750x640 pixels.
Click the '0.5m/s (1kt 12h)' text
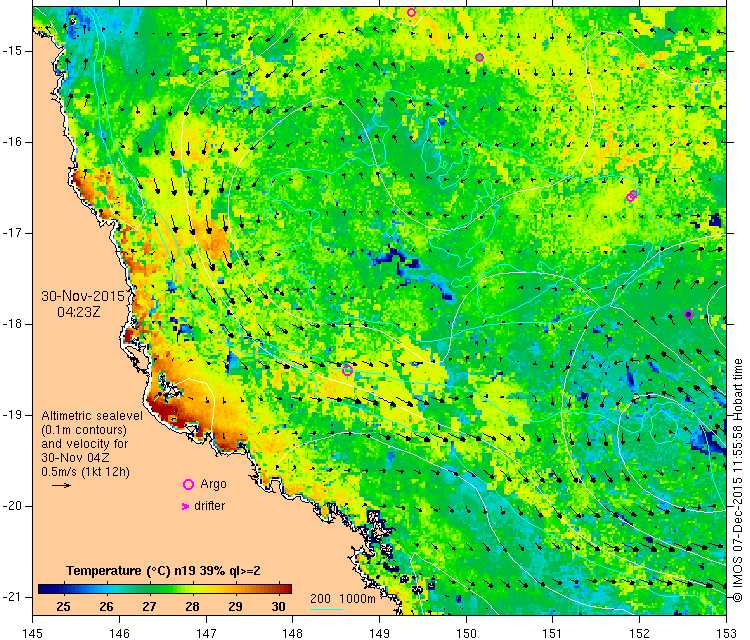pos(86,472)
